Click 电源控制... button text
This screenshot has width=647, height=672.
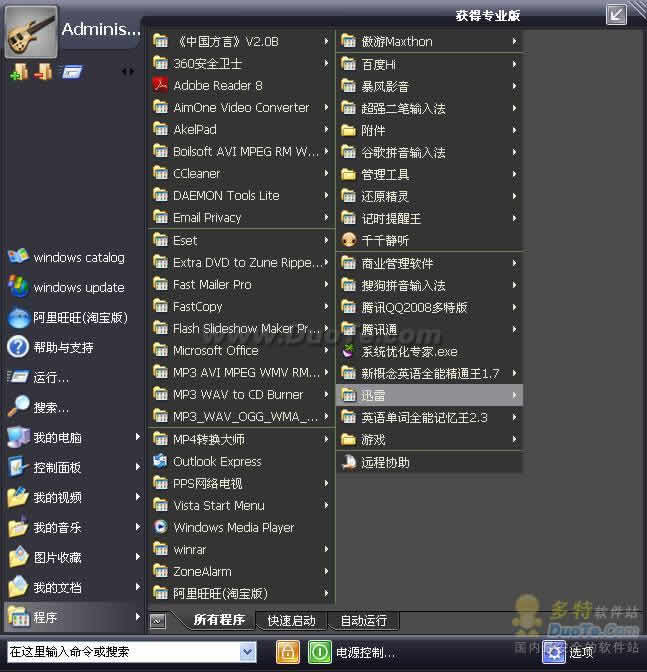click(365, 652)
